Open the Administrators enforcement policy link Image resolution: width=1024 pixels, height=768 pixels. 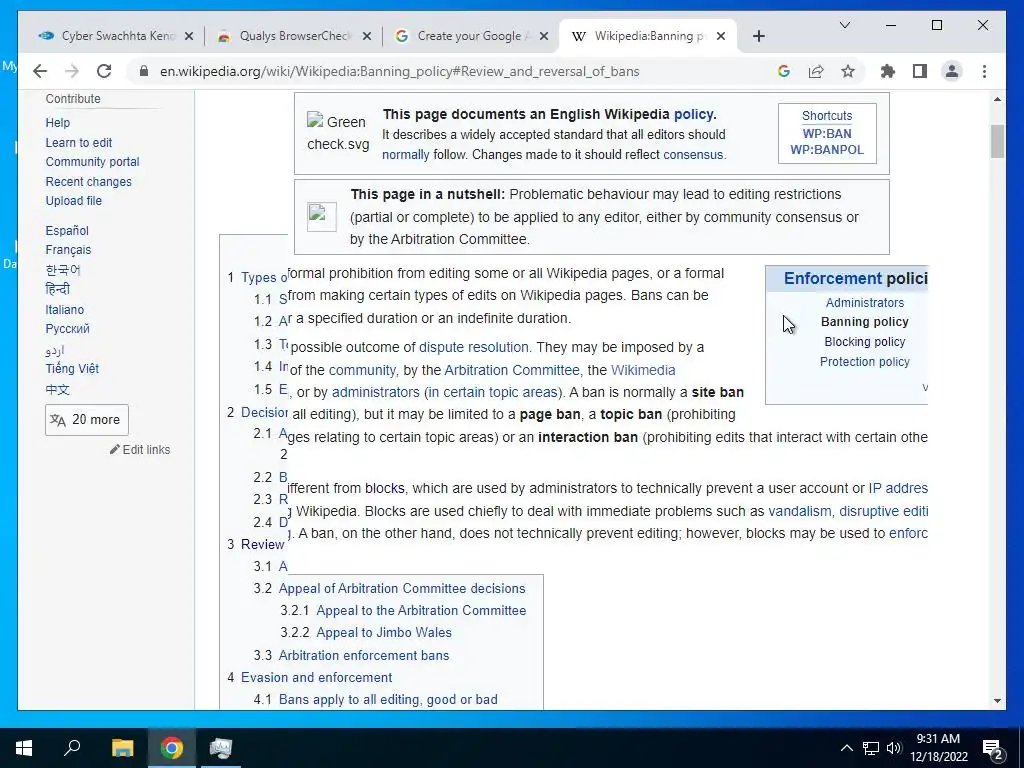click(x=865, y=302)
